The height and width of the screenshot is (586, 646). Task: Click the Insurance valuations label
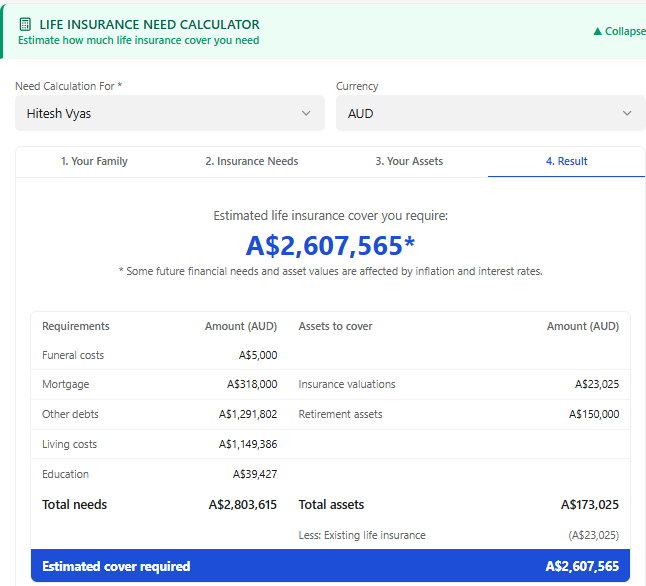click(x=347, y=384)
